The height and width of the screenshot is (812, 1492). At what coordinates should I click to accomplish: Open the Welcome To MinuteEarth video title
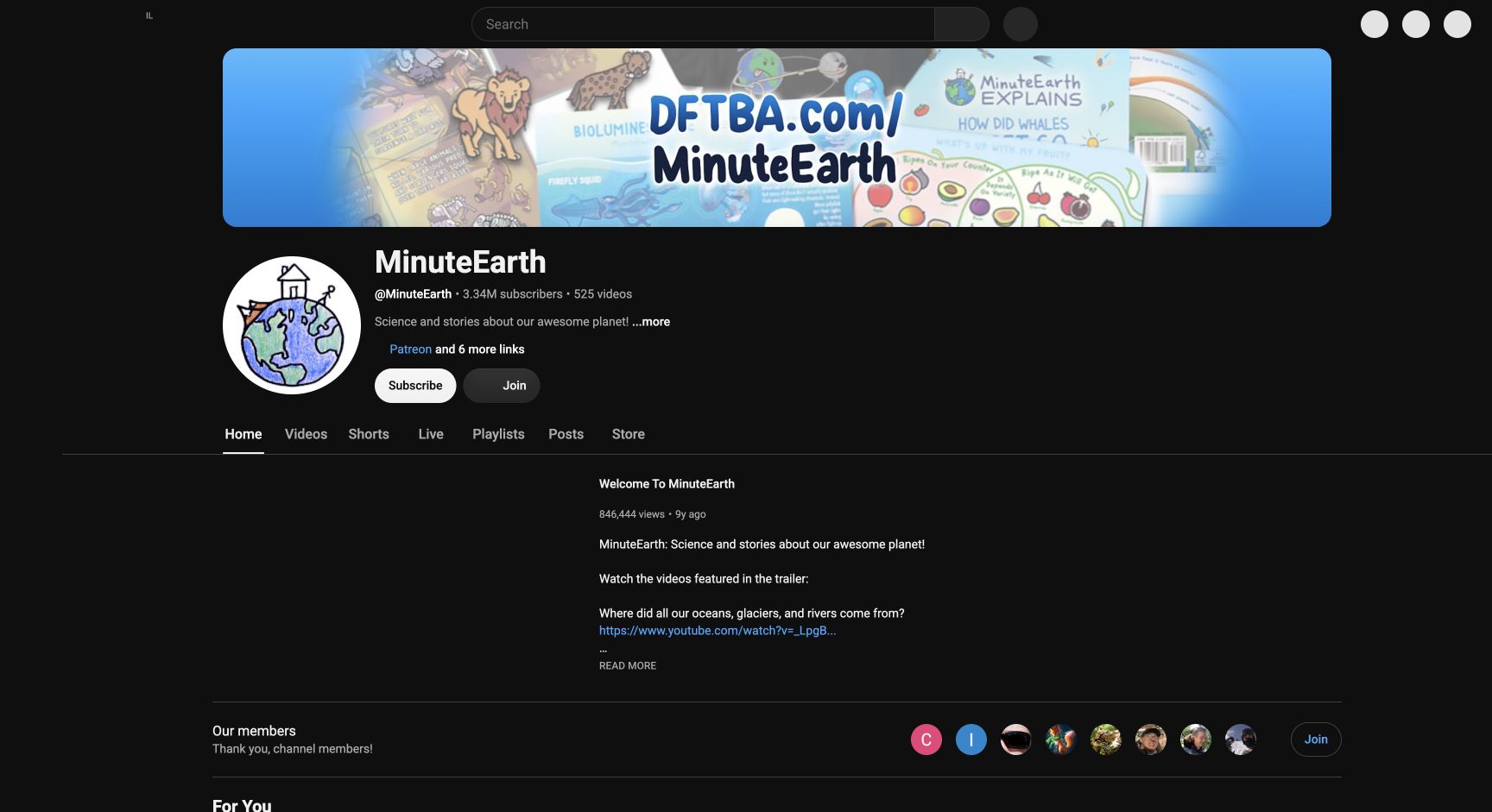pyautogui.click(x=667, y=484)
